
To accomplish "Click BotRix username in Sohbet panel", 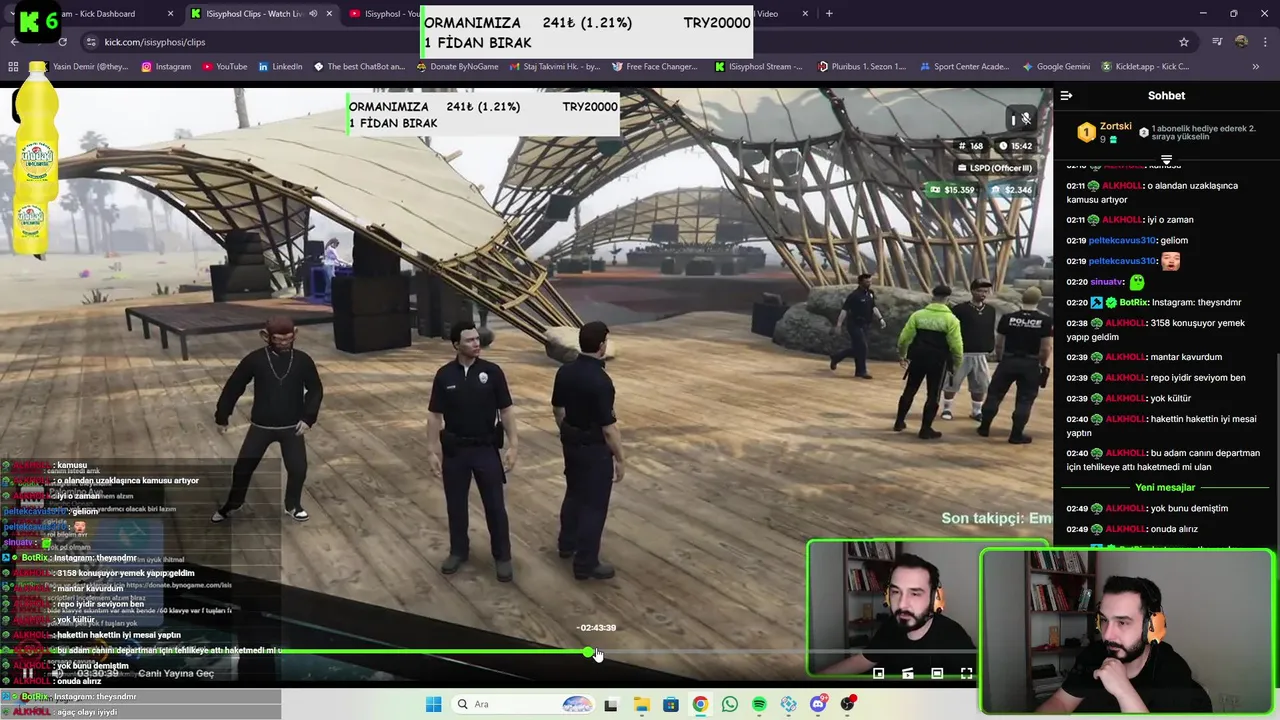I will tap(1133, 303).
